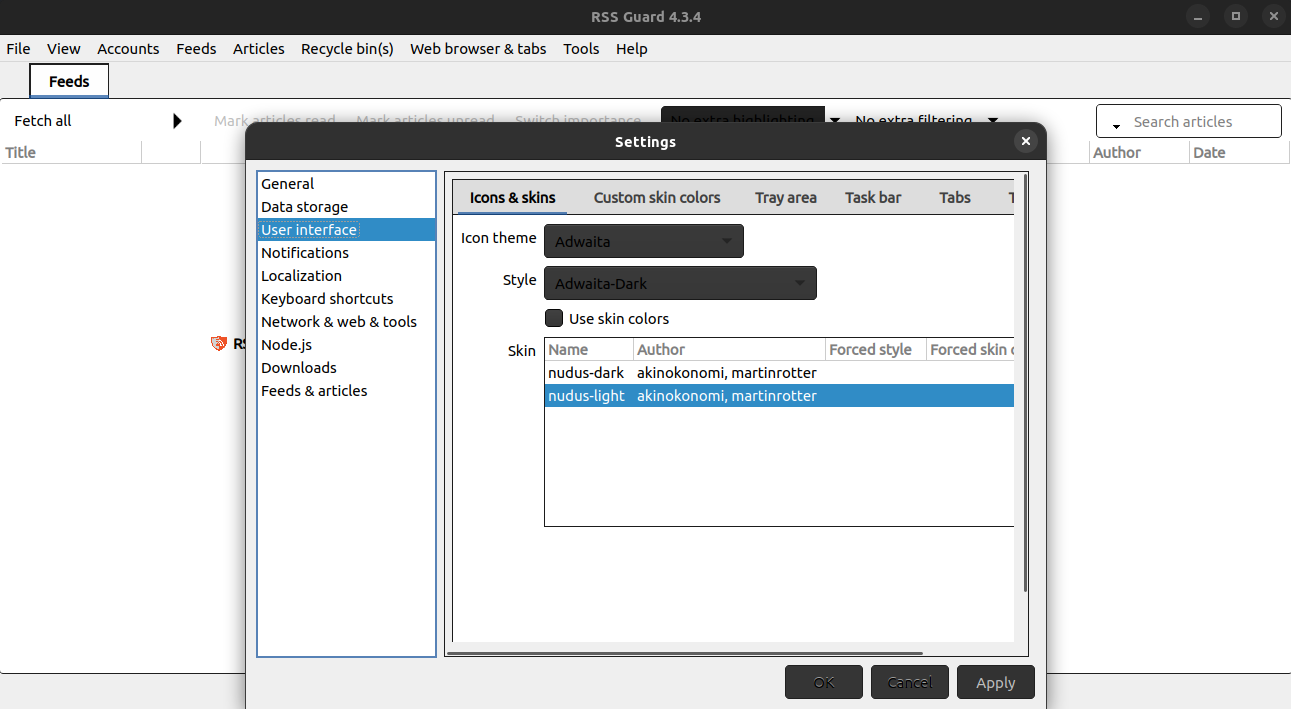Image resolution: width=1291 pixels, height=709 pixels.
Task: Select the Node.js settings category
Action: point(286,344)
